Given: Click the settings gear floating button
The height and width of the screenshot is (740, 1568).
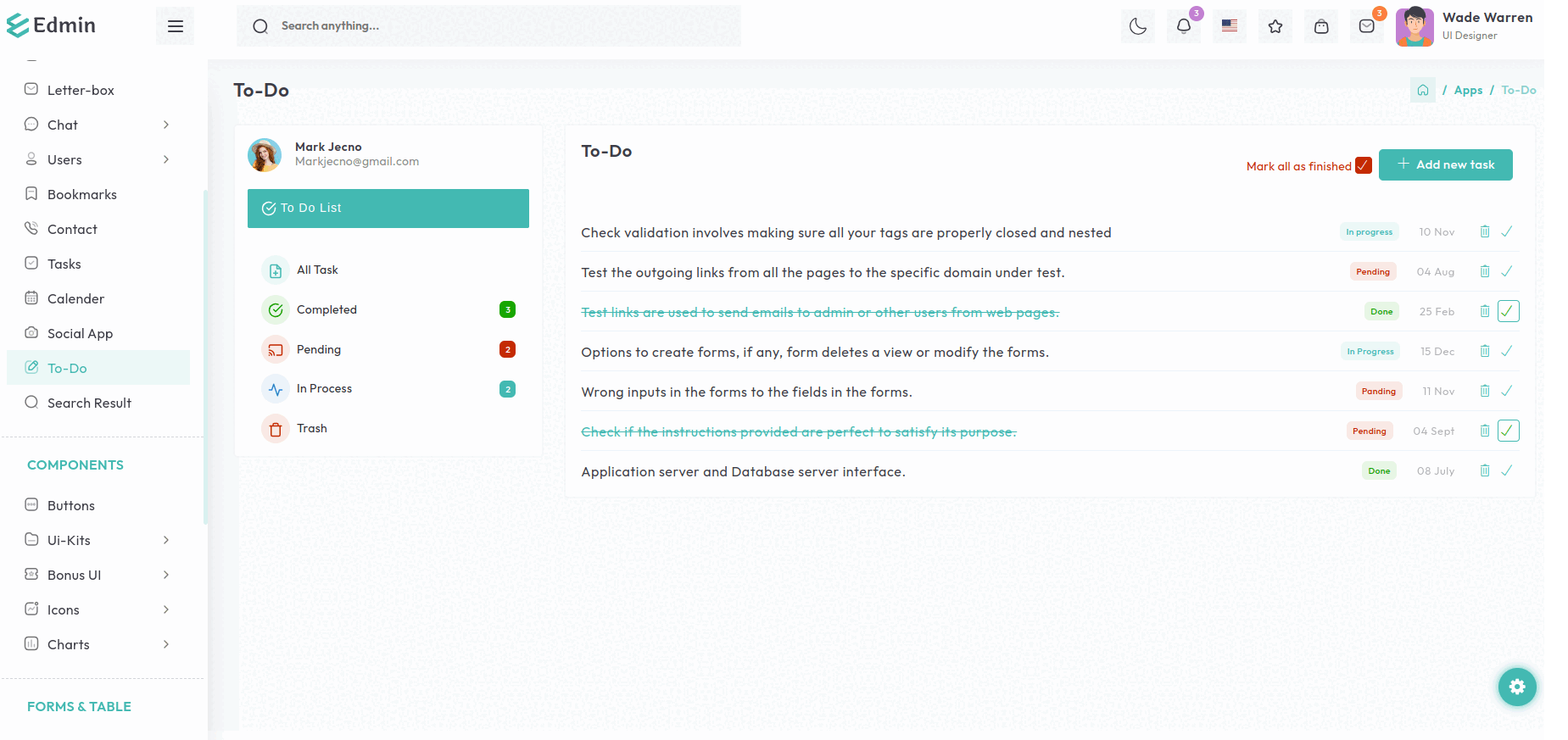Looking at the screenshot, I should 1516,687.
